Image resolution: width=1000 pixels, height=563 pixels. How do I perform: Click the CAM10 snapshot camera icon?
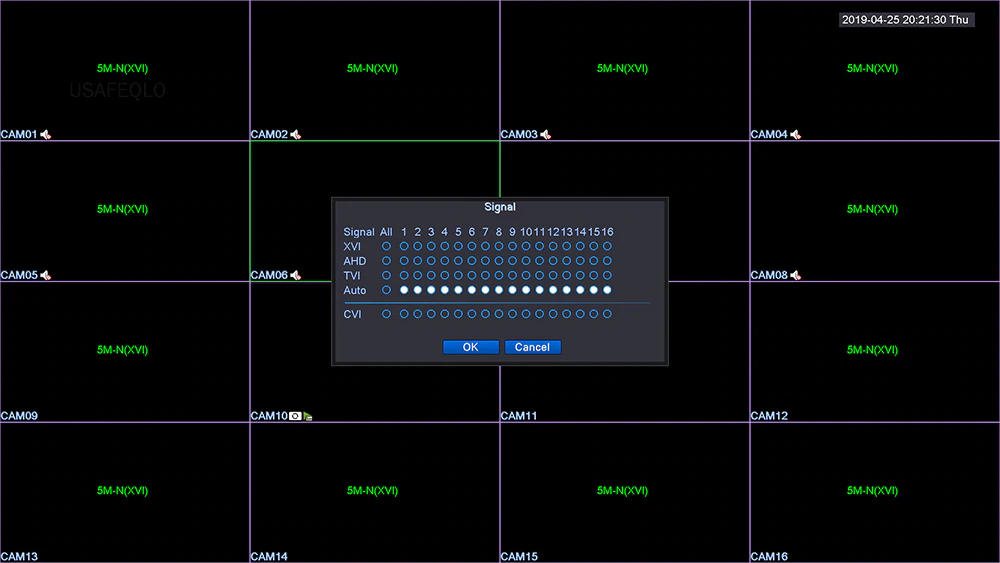point(295,416)
